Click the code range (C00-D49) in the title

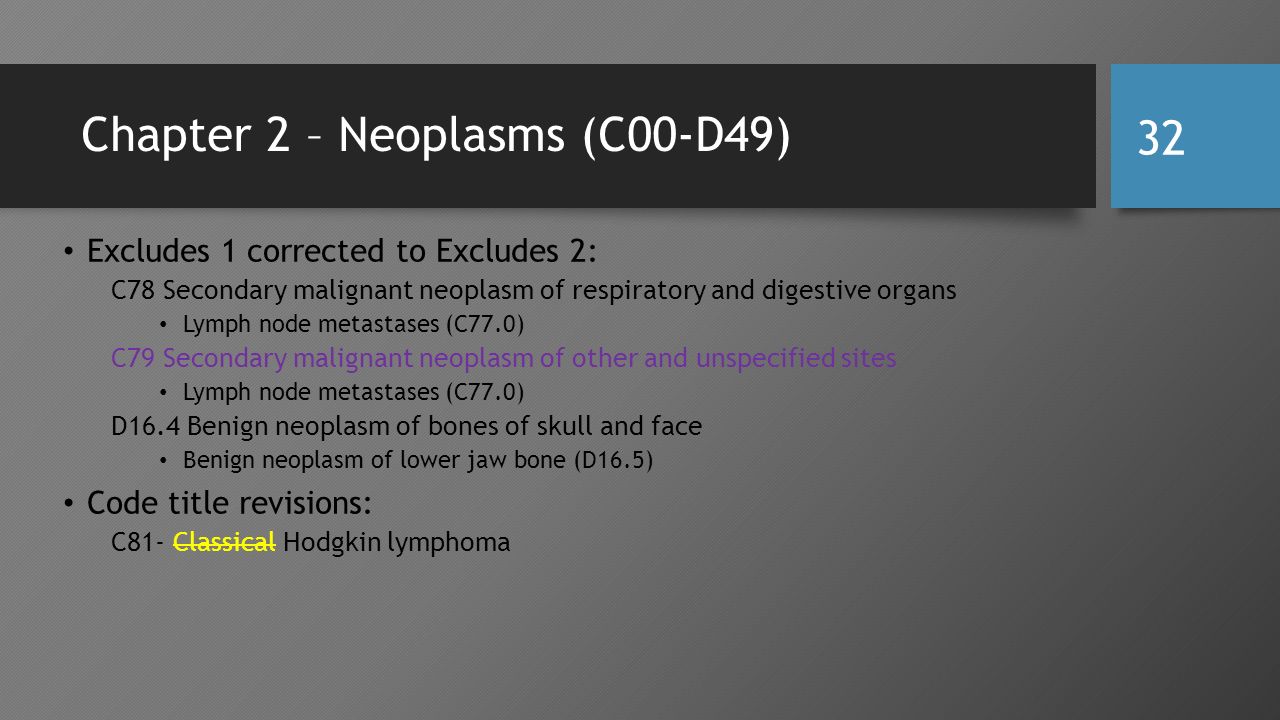click(x=687, y=136)
